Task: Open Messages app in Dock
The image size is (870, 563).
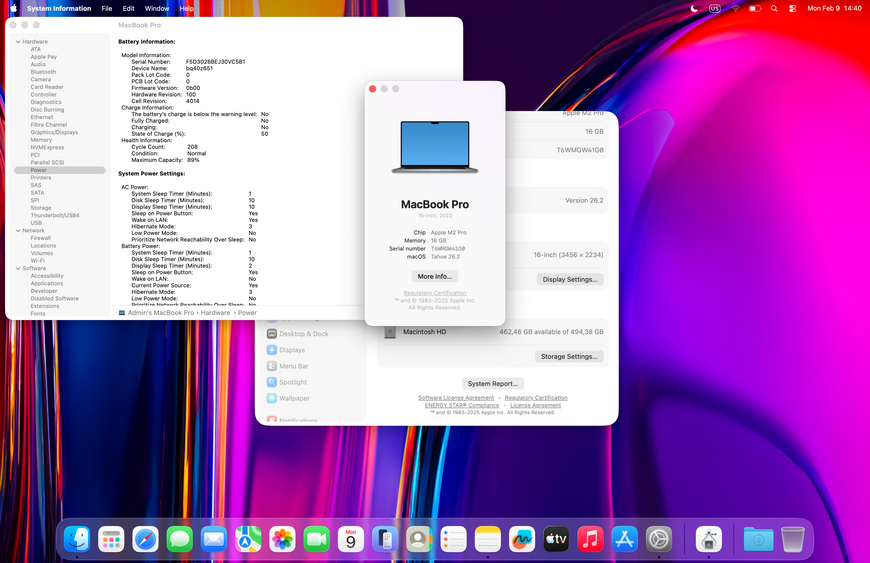Action: (180, 539)
